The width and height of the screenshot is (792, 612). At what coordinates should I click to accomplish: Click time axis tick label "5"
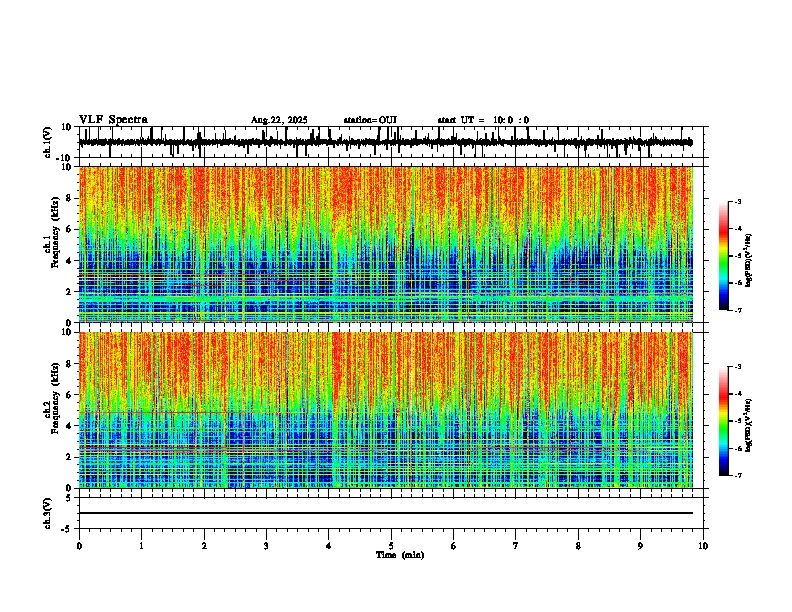(x=391, y=546)
